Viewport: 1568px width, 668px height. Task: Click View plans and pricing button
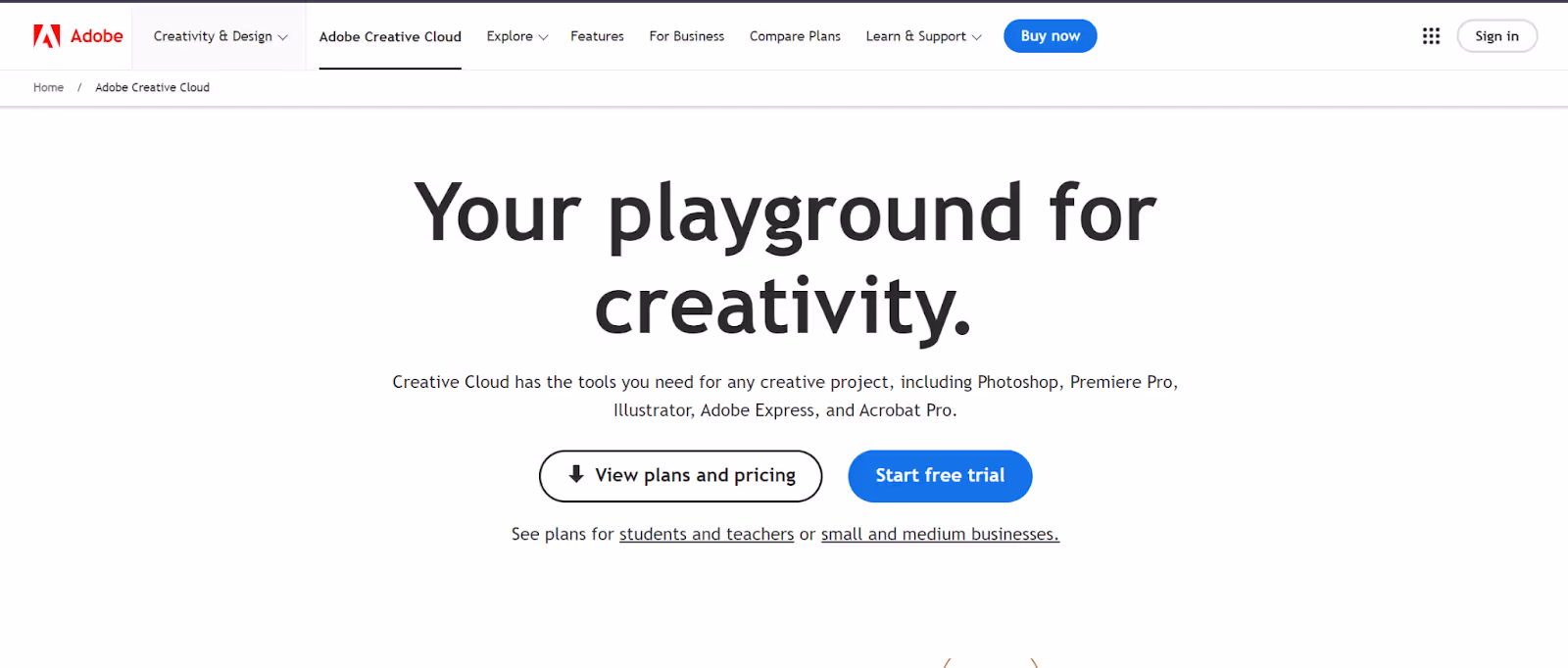pyautogui.click(x=680, y=476)
